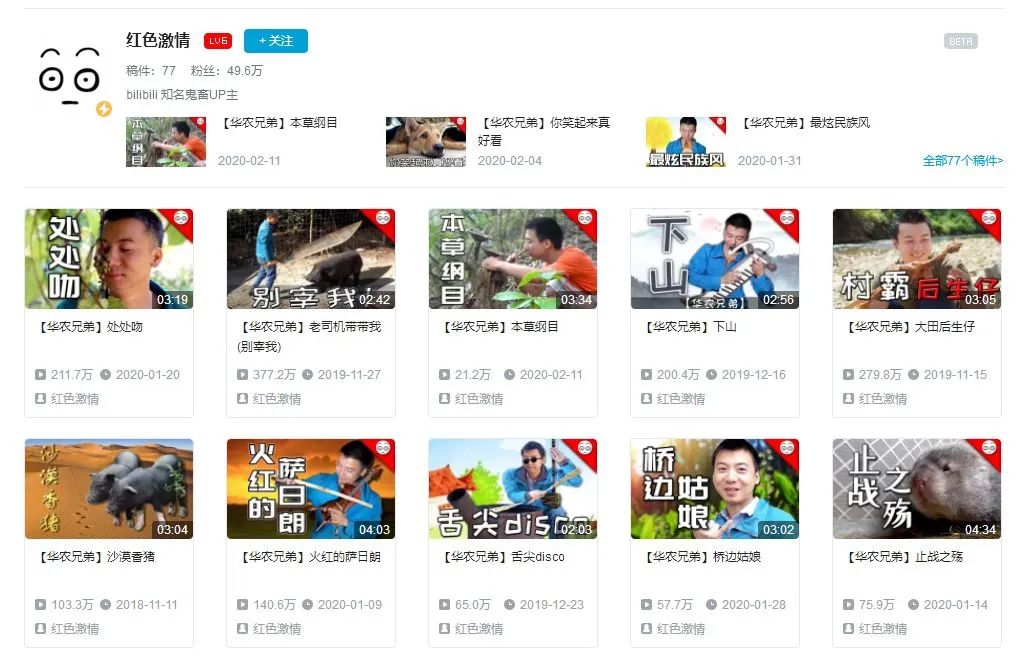Click uploader icon under 舌尖disco card
The width and height of the screenshot is (1016, 658).
(x=444, y=629)
